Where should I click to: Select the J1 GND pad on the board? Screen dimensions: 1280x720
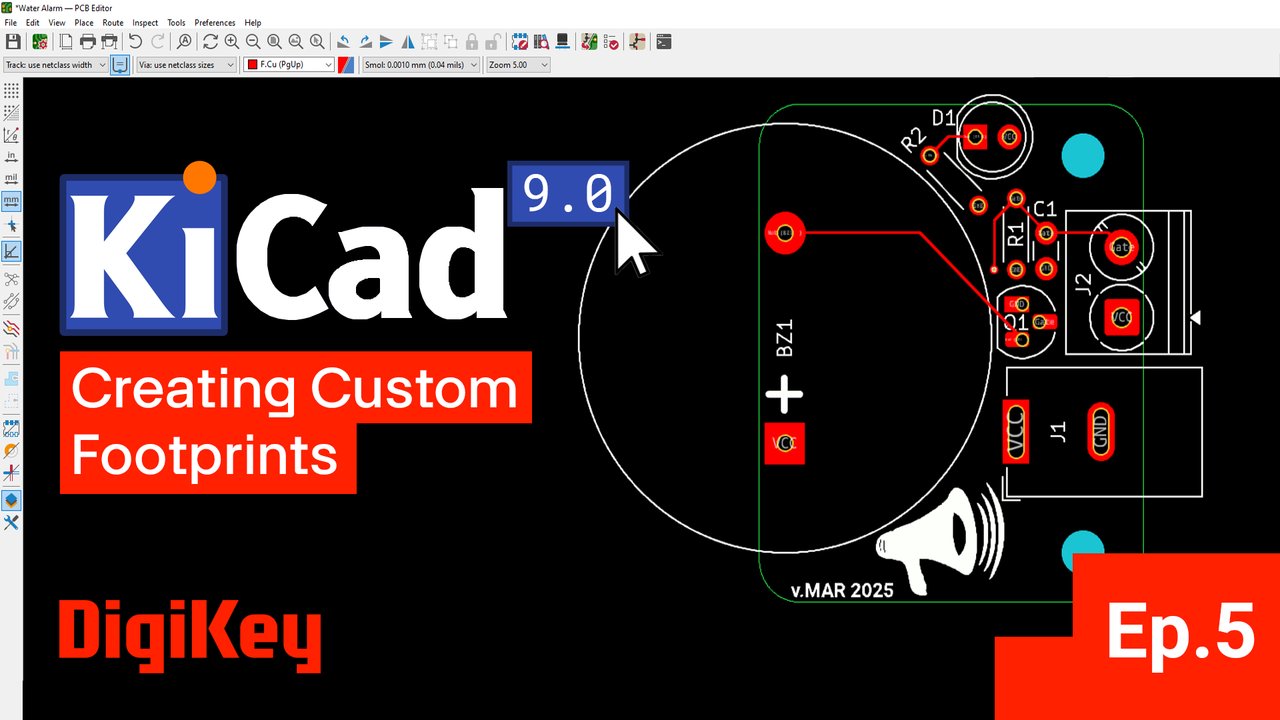[1100, 432]
